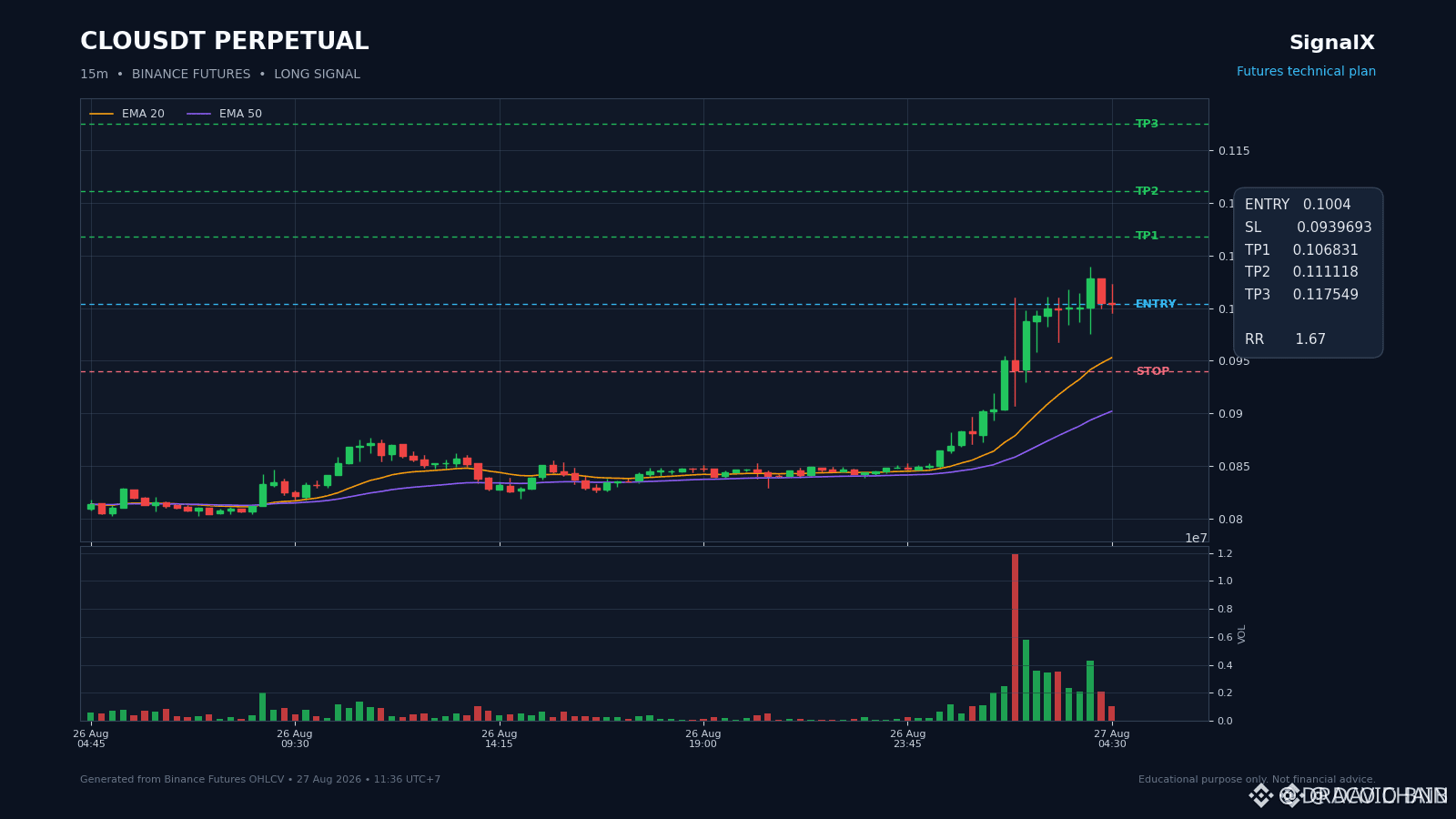
Task: Click the '27 Aug 04:30' time axis label
Action: (1112, 739)
